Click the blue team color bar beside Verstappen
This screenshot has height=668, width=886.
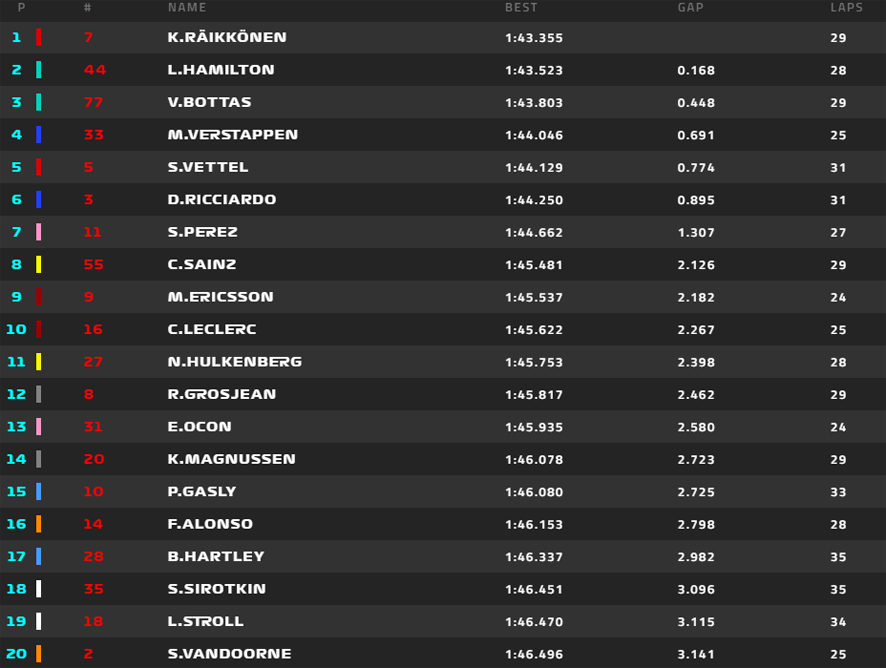click(38, 135)
